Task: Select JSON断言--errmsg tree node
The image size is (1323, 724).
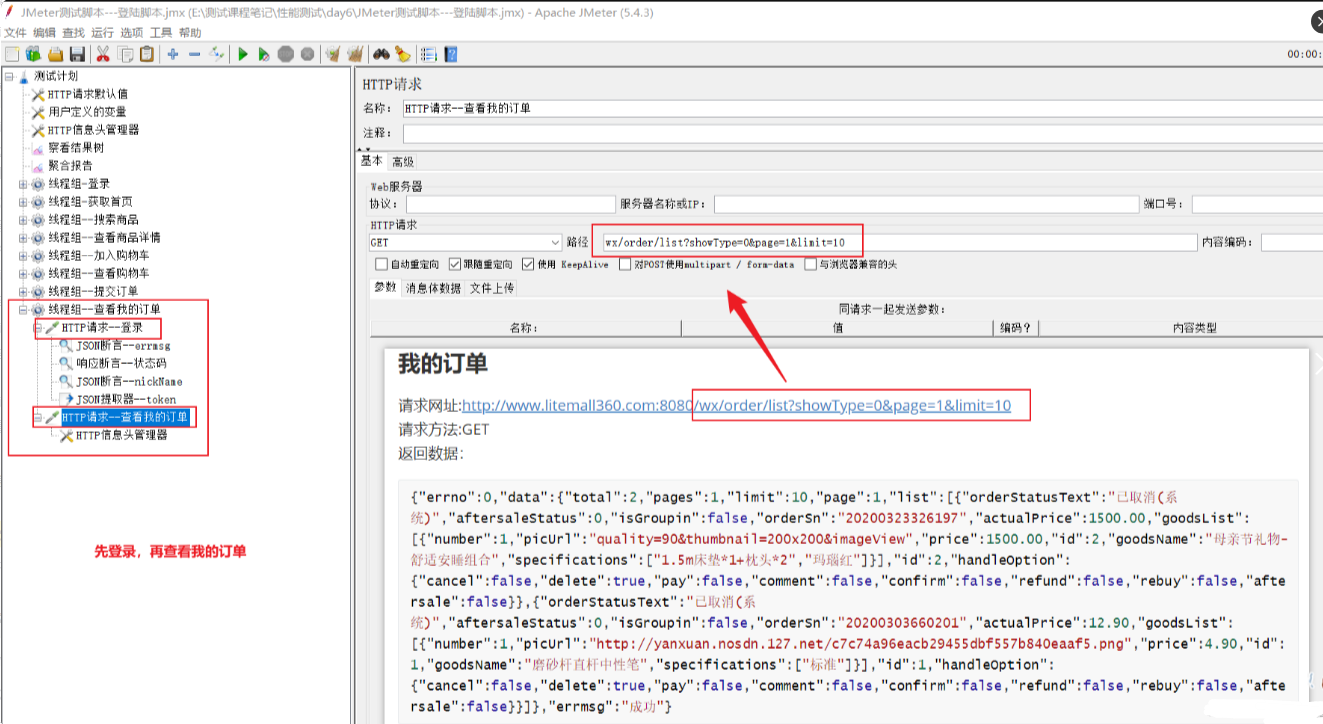Action: (x=122, y=346)
